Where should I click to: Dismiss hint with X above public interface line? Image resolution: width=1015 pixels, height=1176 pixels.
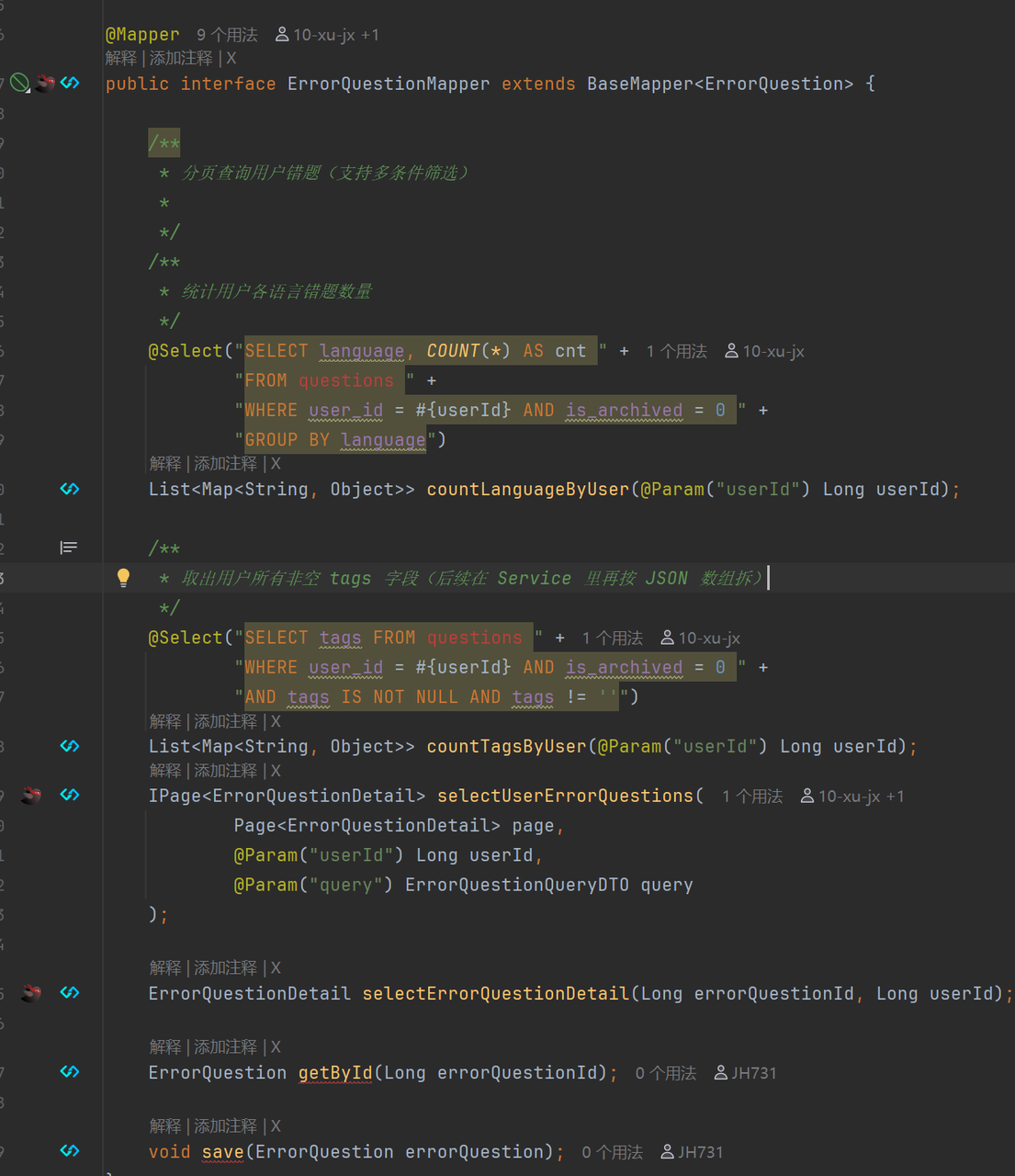click(231, 58)
